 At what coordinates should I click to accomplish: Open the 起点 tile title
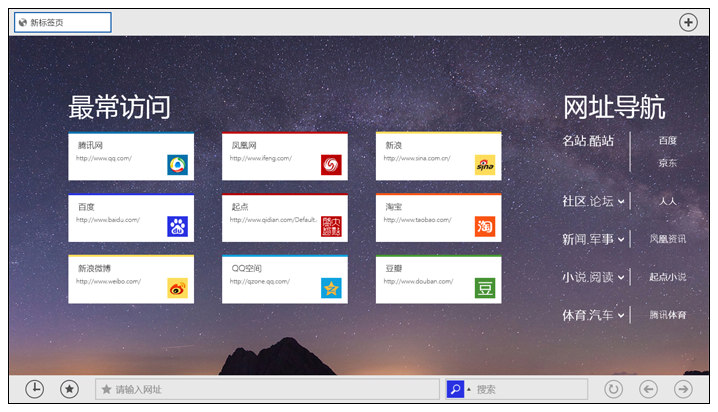click(240, 207)
